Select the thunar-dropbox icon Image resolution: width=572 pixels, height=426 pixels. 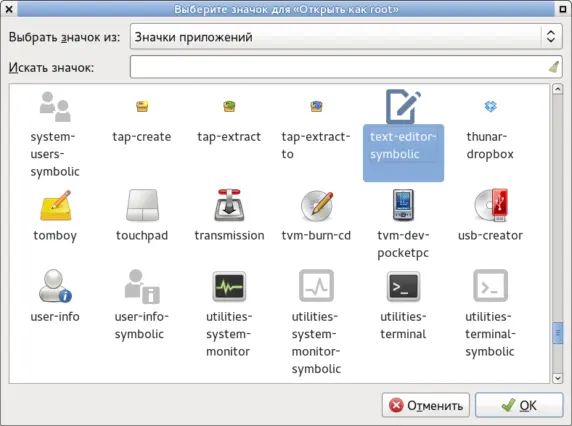click(490, 106)
